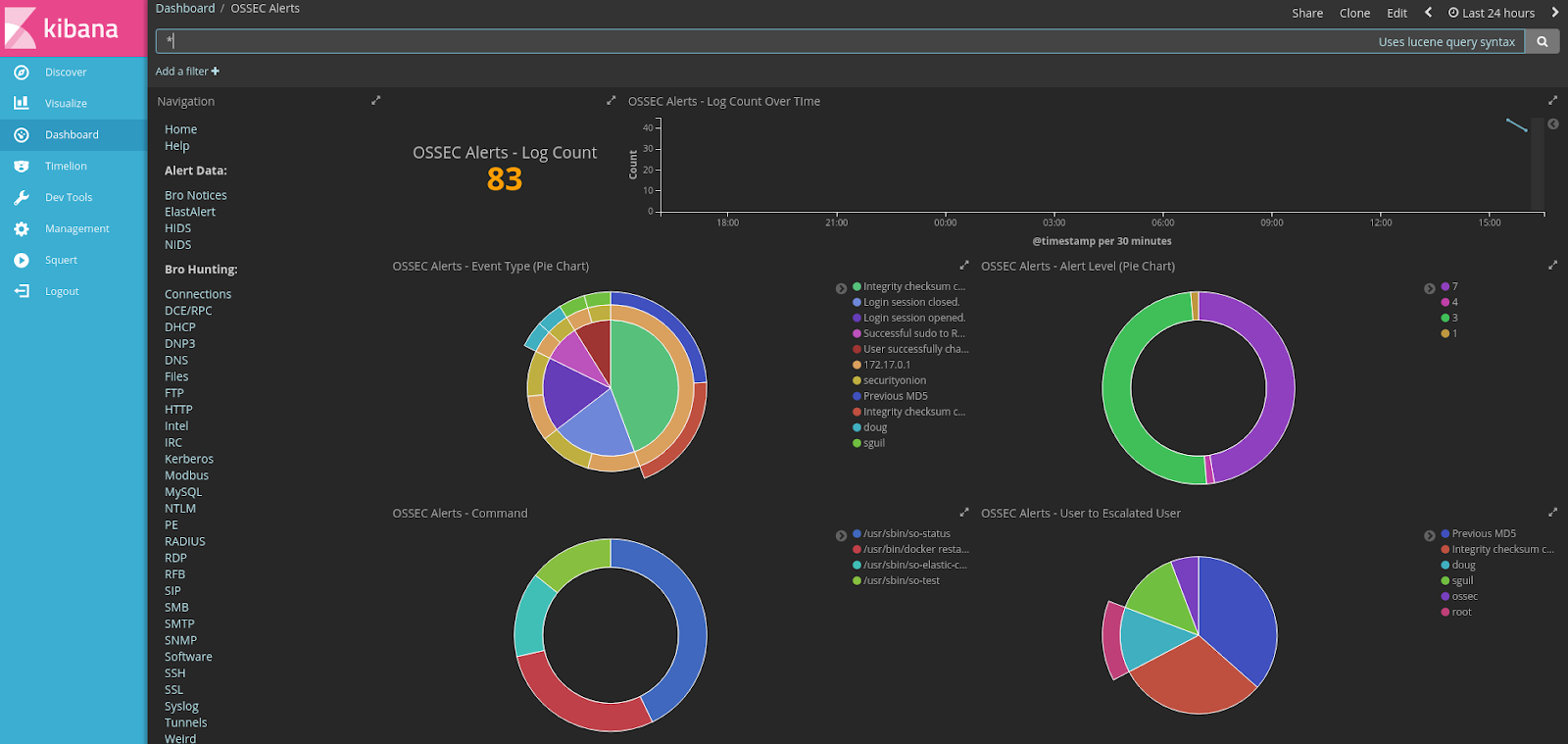The height and width of the screenshot is (744, 1568).
Task: Open the SSH hunting link
Action: 174,673
